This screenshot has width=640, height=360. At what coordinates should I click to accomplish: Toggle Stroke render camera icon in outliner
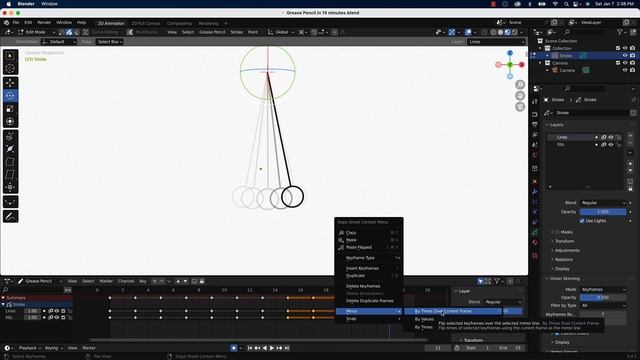[632, 56]
